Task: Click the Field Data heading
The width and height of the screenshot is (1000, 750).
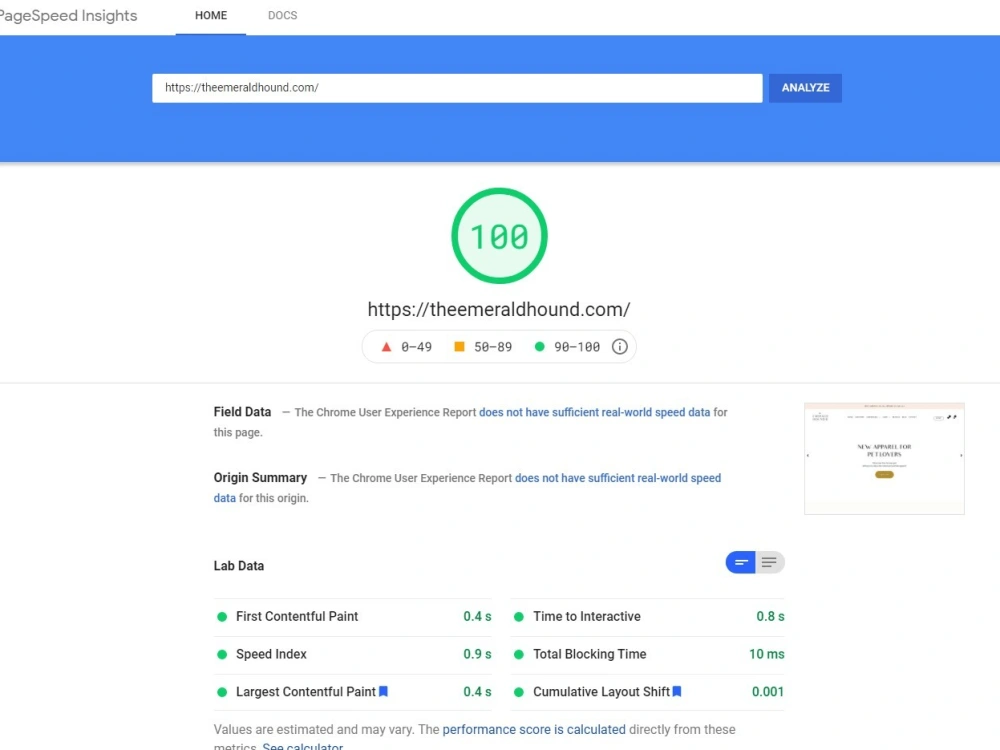Action: 242,412
